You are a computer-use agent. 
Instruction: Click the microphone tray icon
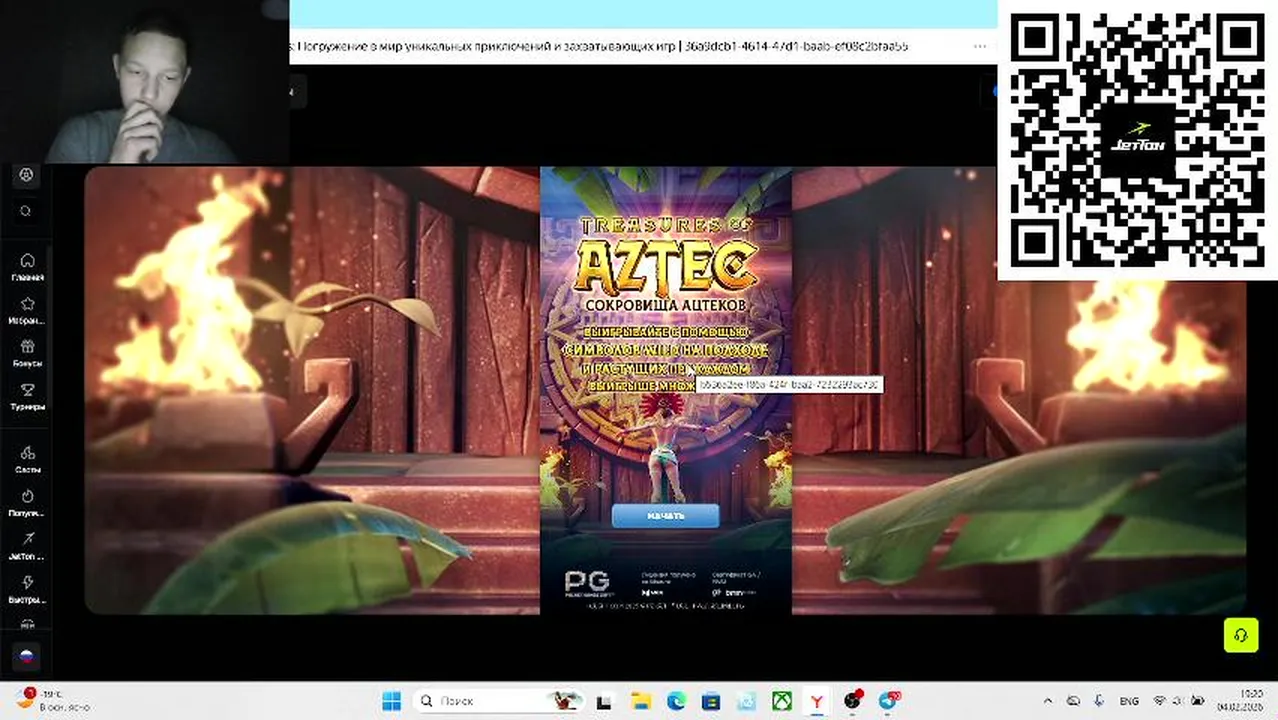[1099, 701]
